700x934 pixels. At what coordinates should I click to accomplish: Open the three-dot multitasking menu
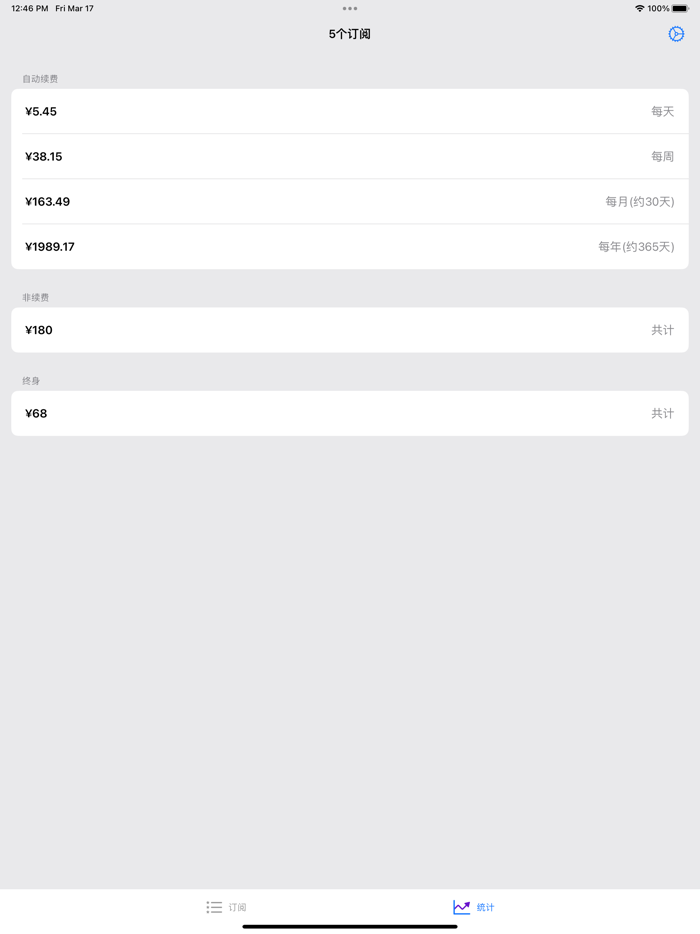(350, 8)
